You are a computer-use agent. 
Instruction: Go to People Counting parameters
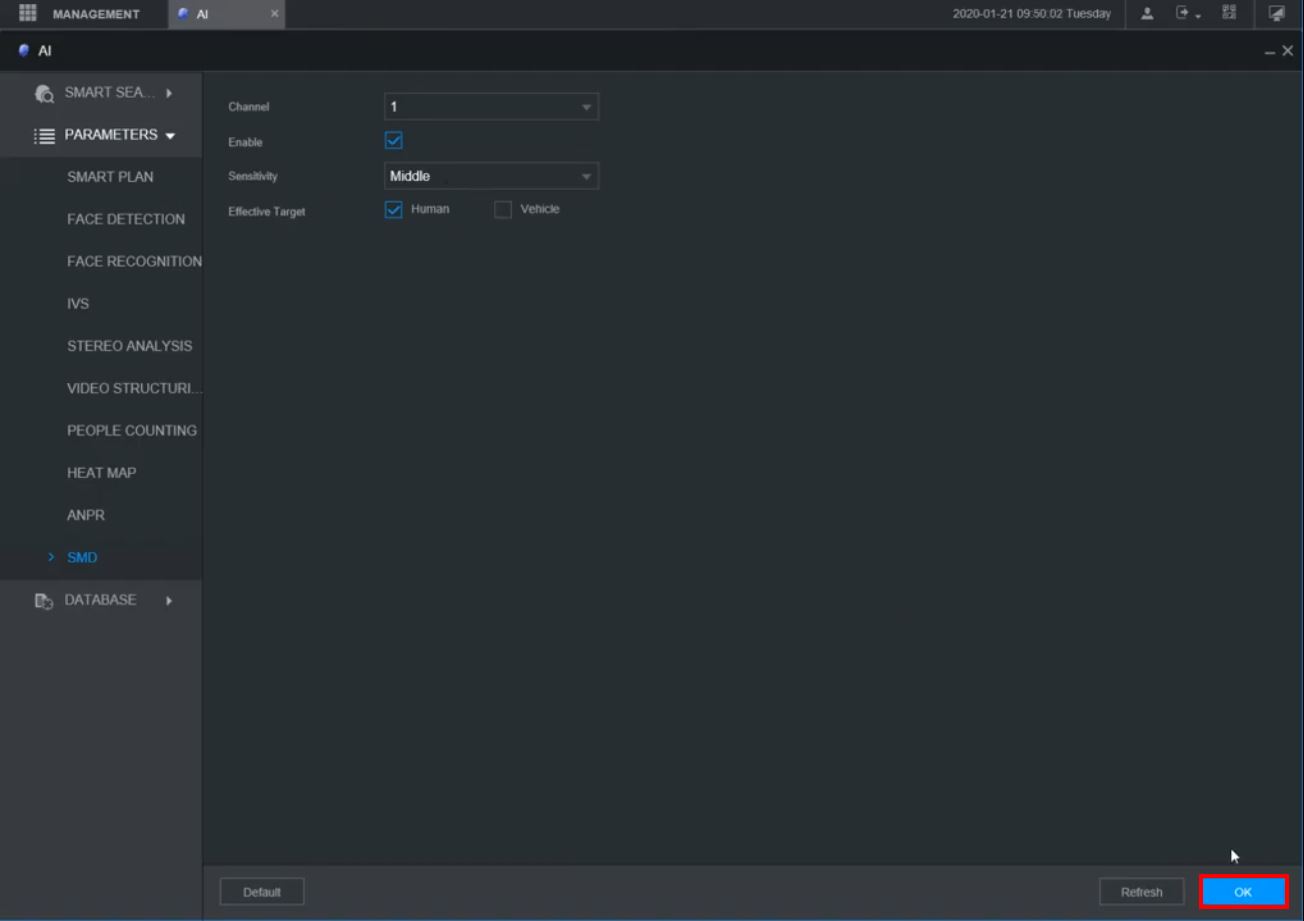(x=132, y=430)
